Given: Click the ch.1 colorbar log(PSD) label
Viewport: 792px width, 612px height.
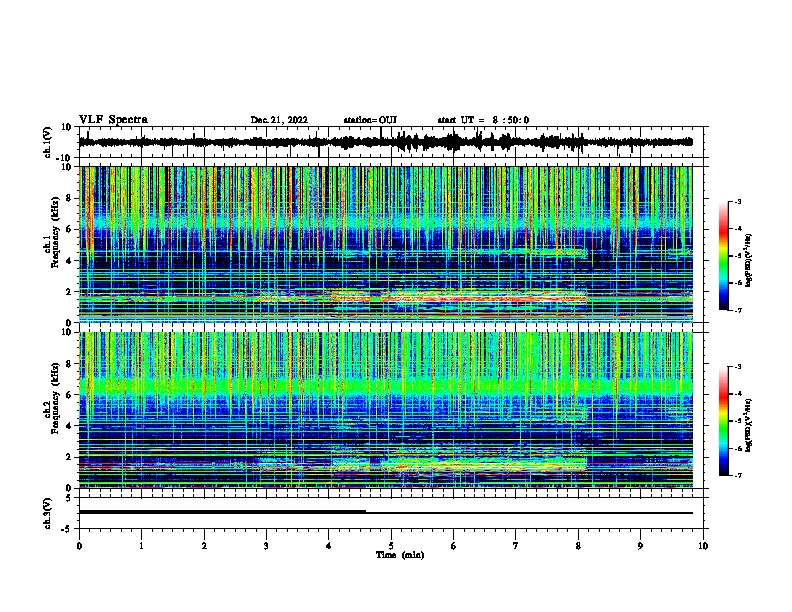Looking at the screenshot, I should click(749, 261).
